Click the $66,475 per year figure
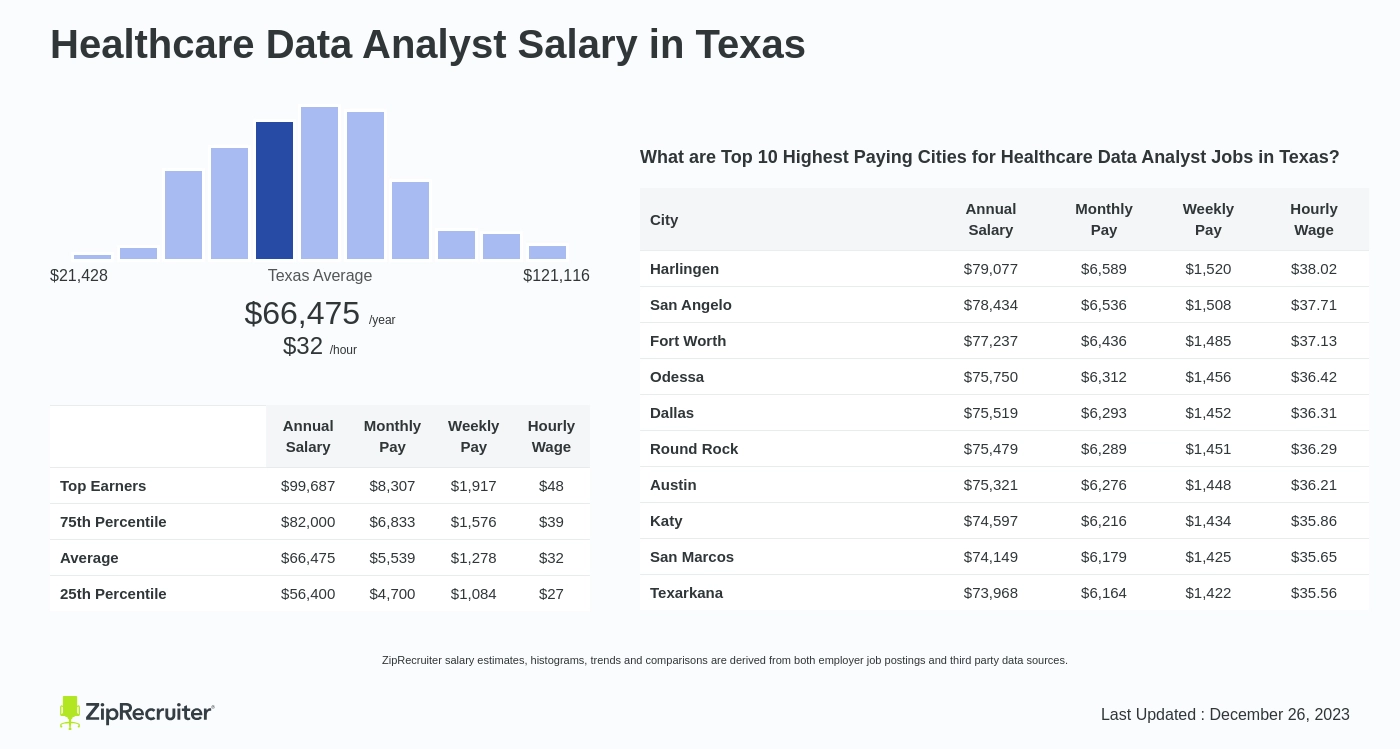The image size is (1400, 749). (x=320, y=314)
